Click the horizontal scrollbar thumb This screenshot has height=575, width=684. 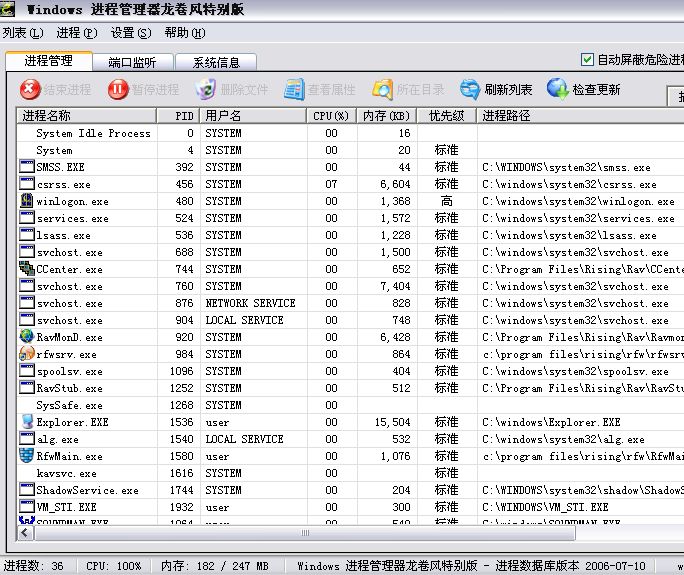[x=305, y=533]
